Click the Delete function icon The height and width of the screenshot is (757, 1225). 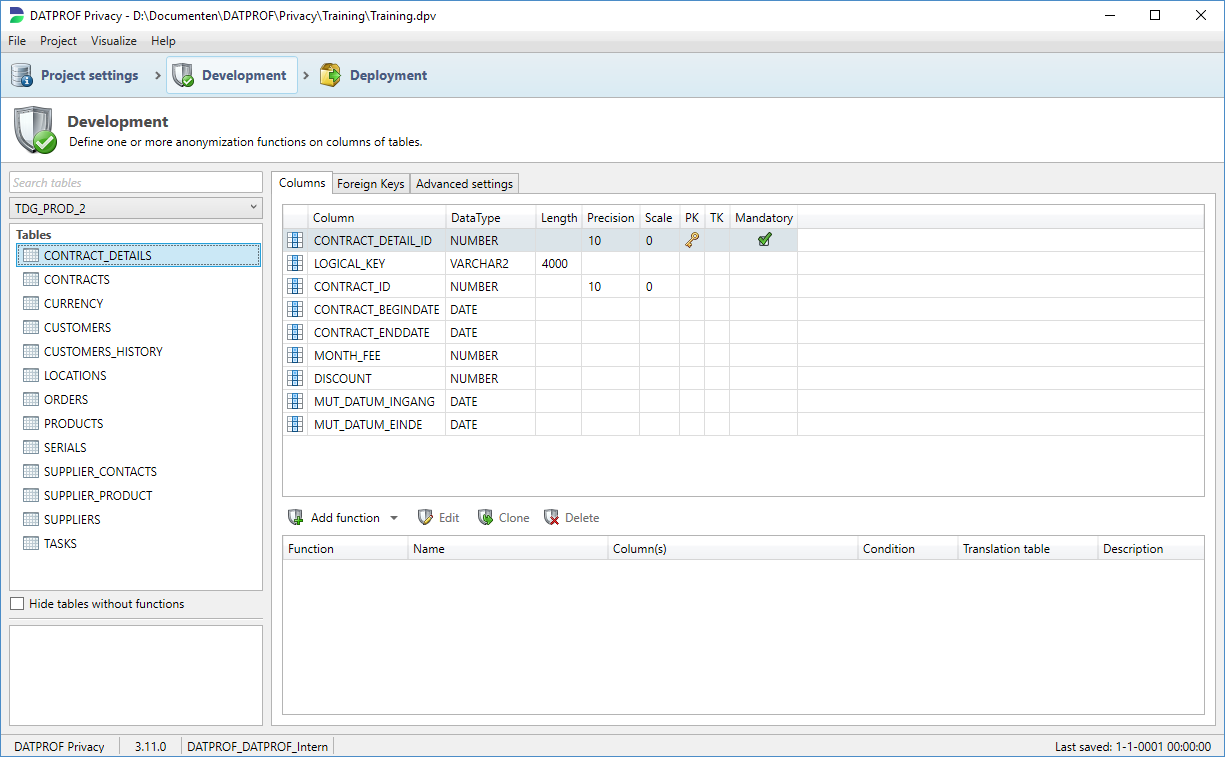(x=551, y=518)
